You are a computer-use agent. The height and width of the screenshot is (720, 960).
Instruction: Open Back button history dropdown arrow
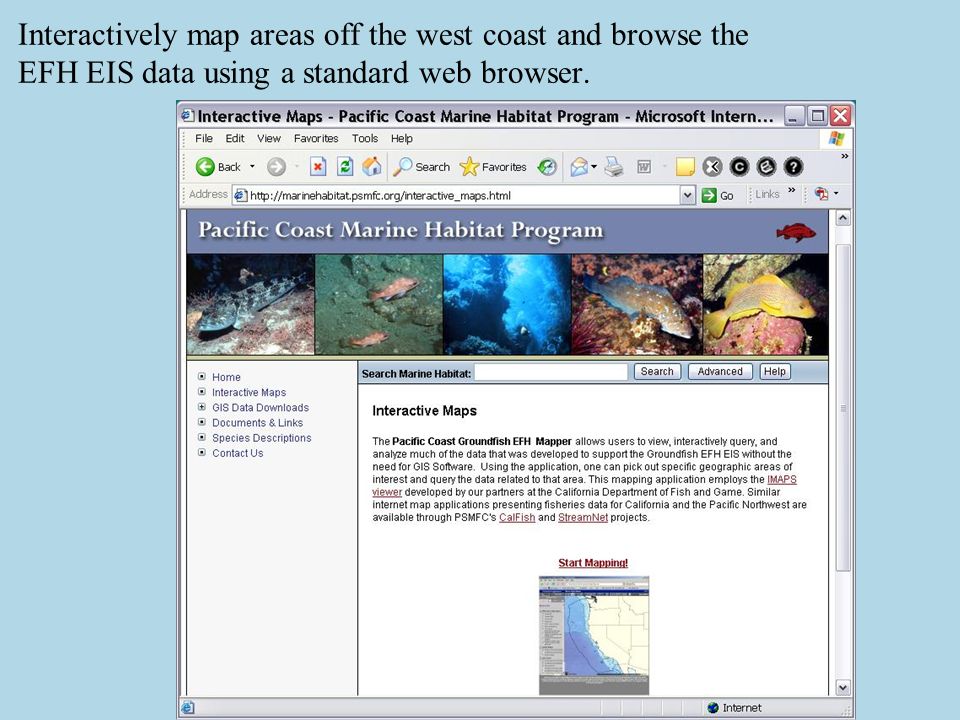tap(252, 167)
